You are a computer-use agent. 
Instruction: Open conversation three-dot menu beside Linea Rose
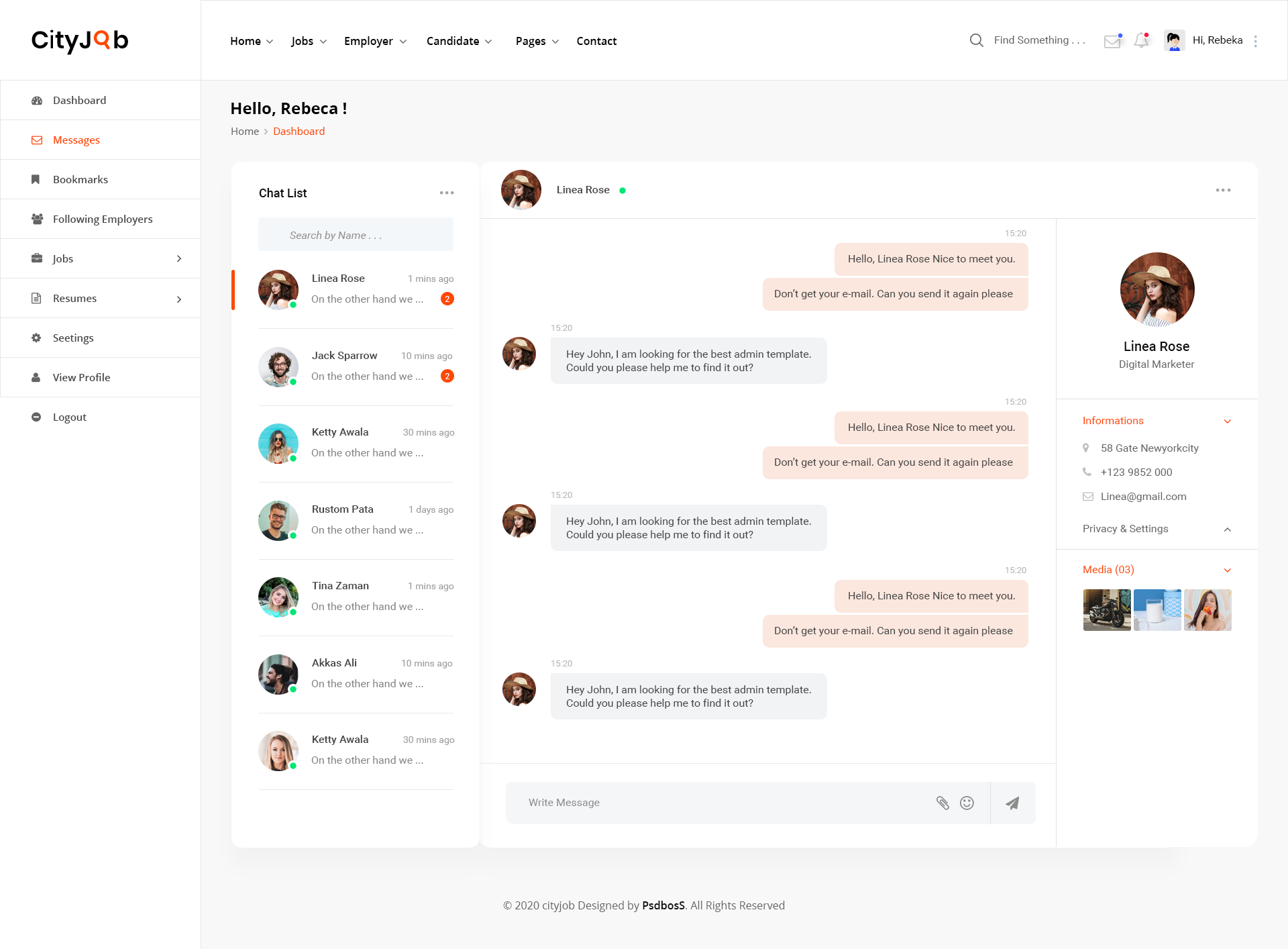click(1223, 191)
